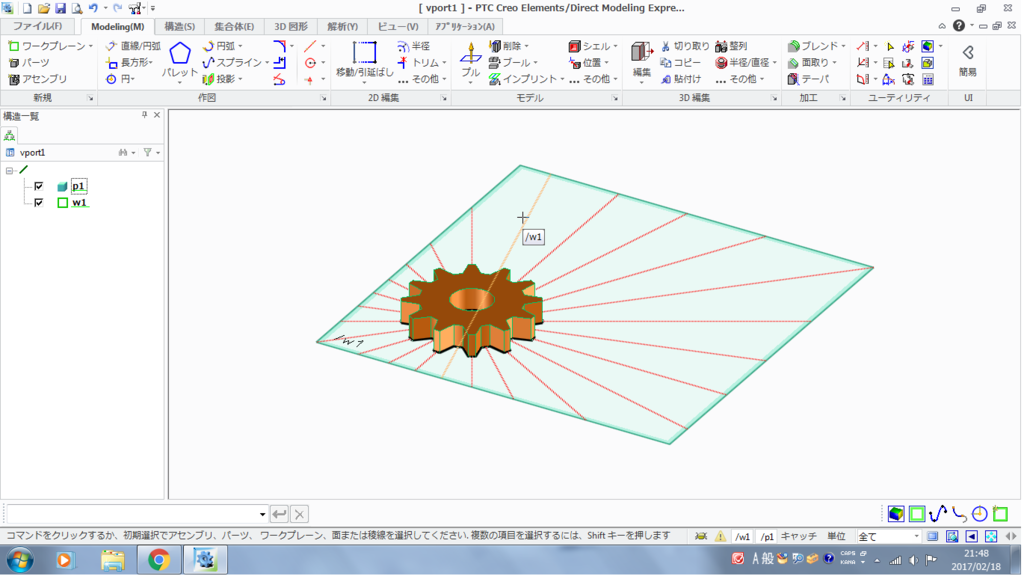Open the 全て selection filter dropdown
This screenshot has height=576, width=1024.
(916, 536)
